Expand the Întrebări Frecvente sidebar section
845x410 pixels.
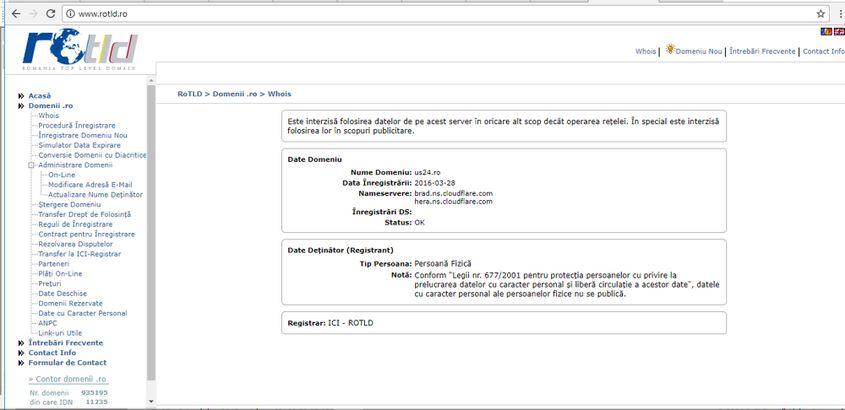(x=20, y=342)
